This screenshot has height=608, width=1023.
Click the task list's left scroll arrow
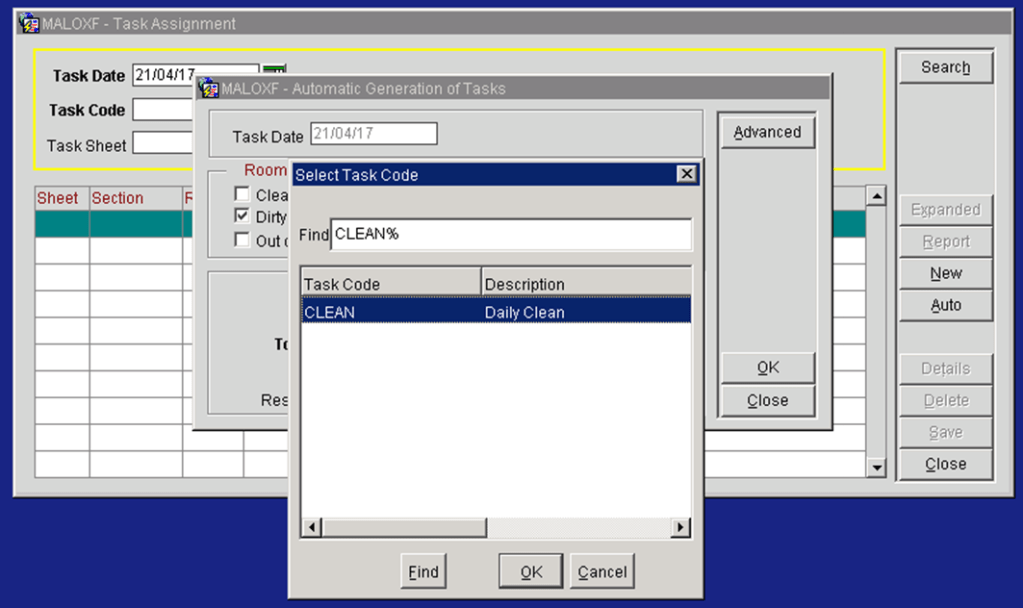[x=312, y=527]
